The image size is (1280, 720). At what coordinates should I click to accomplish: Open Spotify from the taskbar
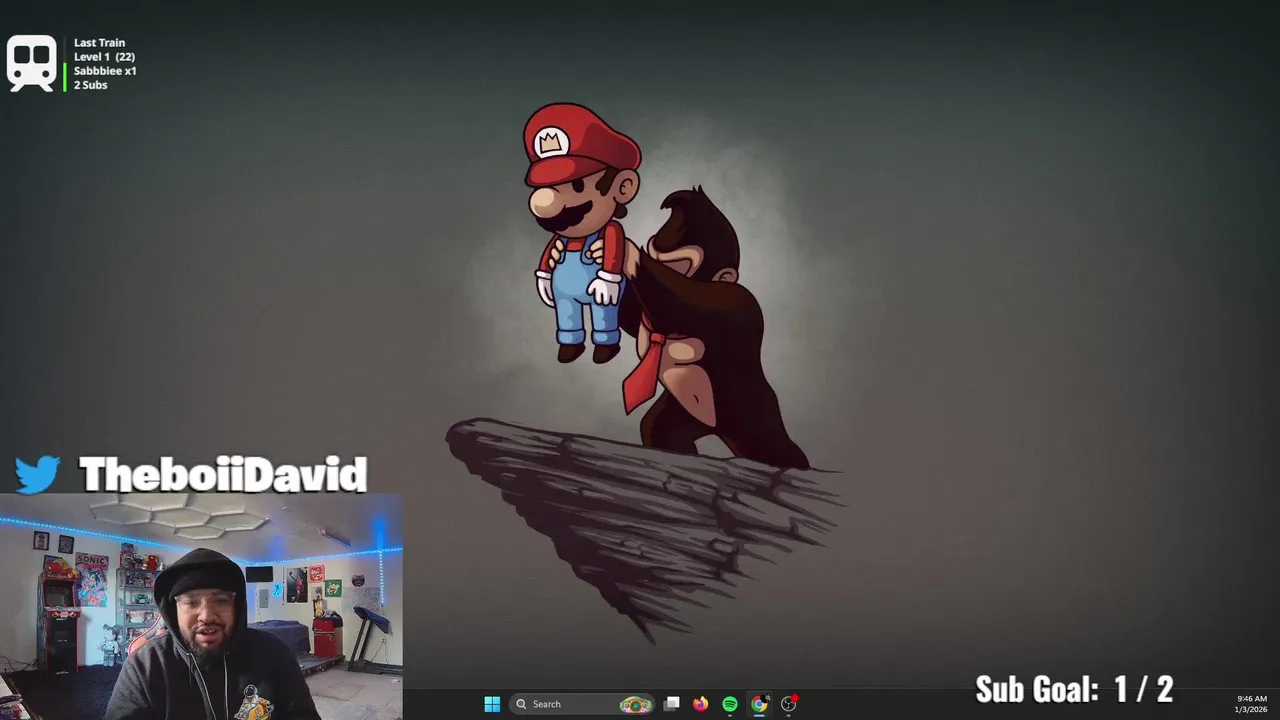coord(730,704)
